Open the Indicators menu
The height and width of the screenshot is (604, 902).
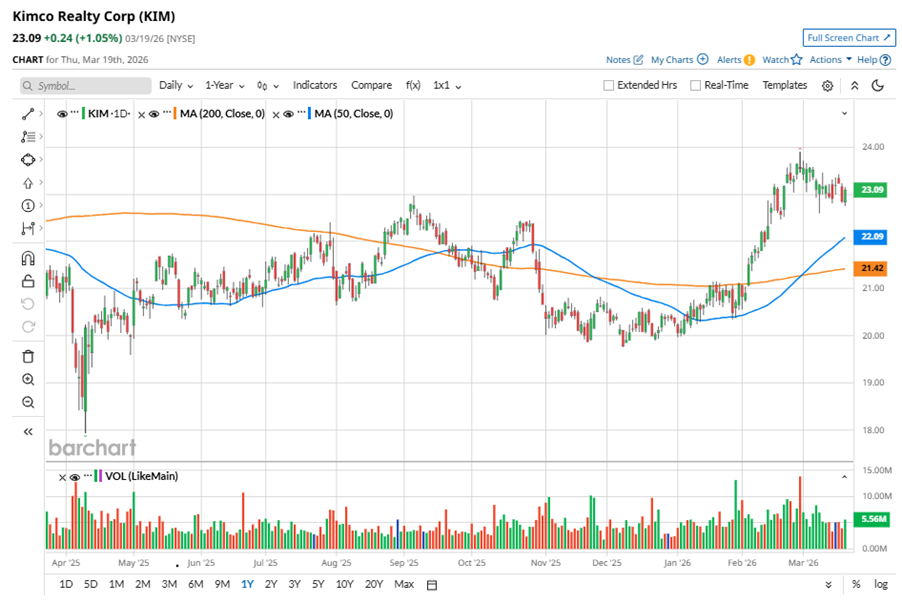pyautogui.click(x=315, y=86)
